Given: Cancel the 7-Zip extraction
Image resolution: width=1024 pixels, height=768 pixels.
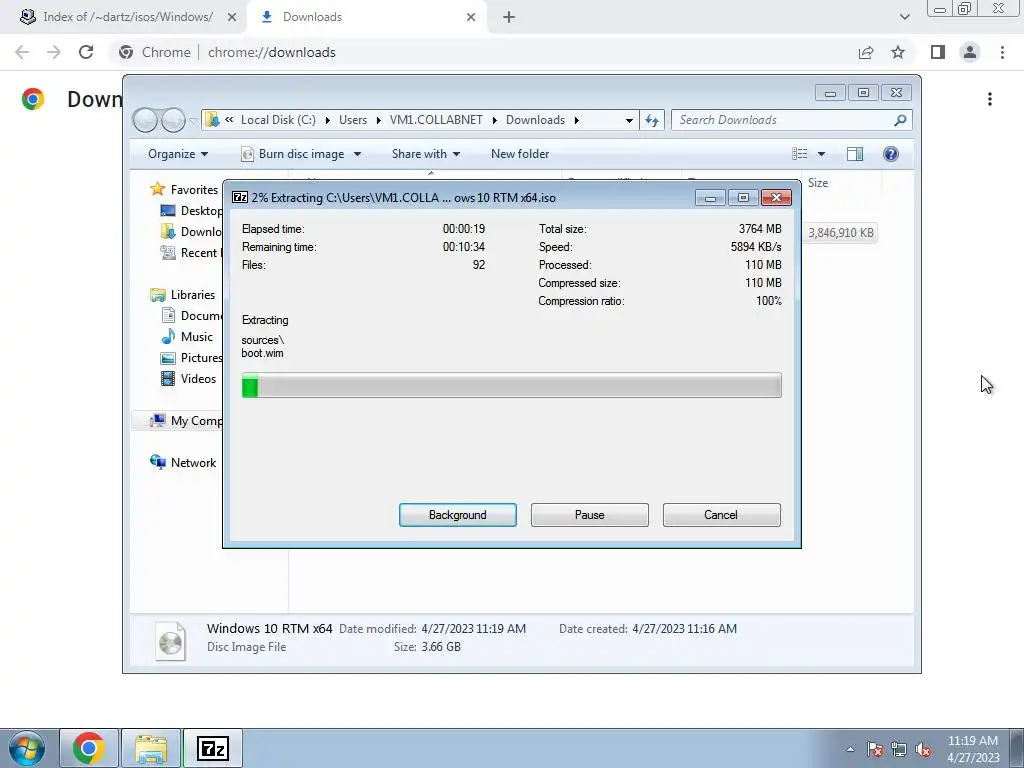Looking at the screenshot, I should coord(721,515).
